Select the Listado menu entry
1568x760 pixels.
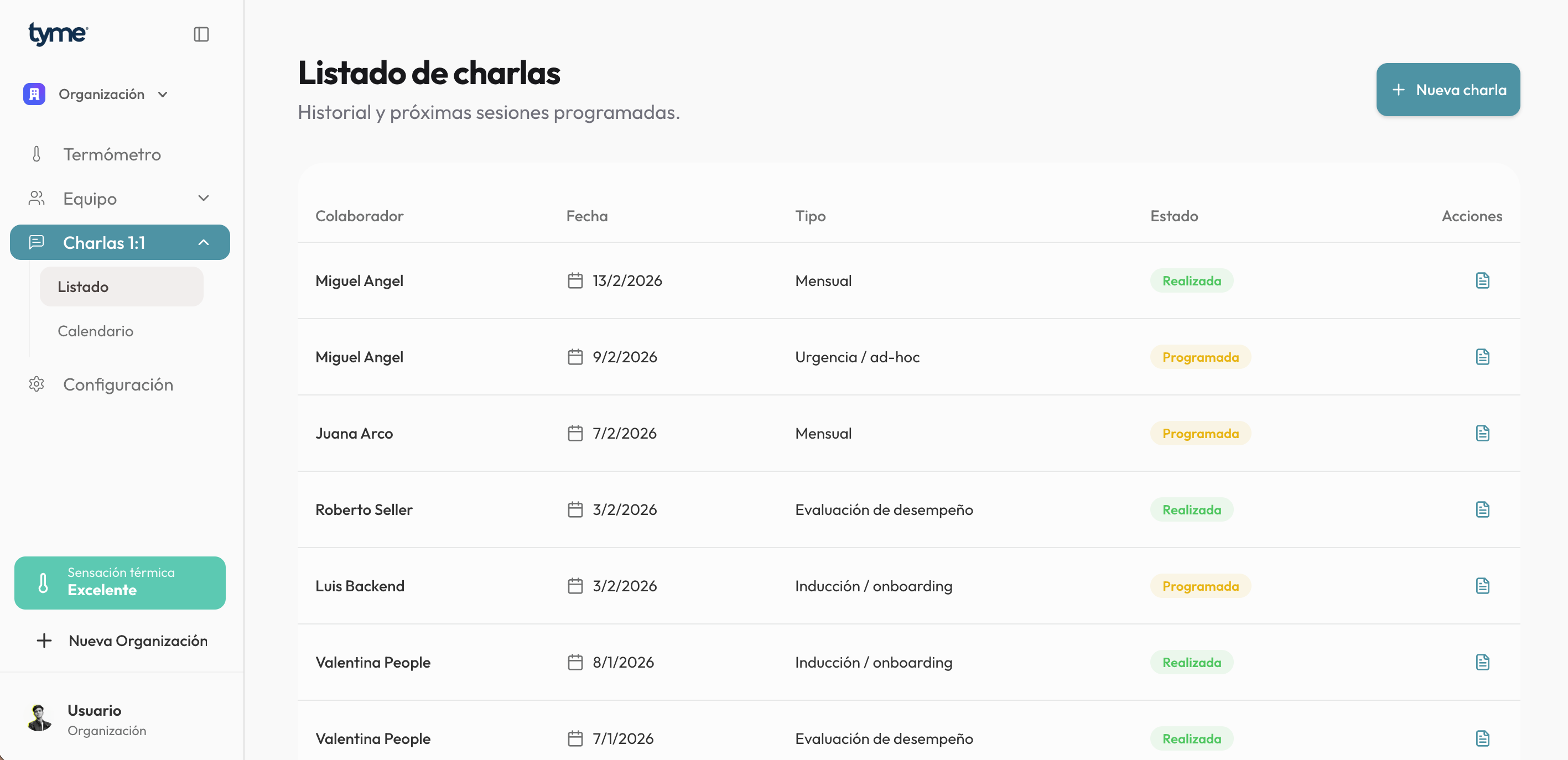pos(84,286)
